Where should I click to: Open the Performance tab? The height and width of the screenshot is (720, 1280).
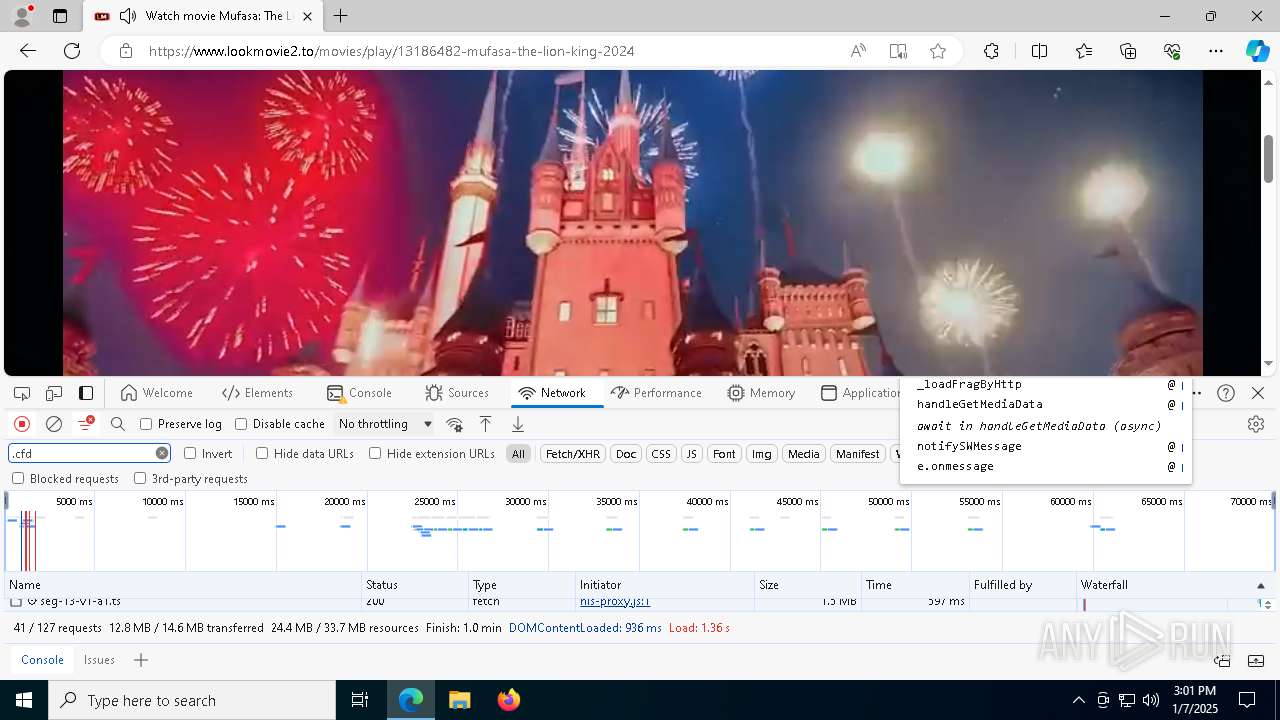point(656,393)
